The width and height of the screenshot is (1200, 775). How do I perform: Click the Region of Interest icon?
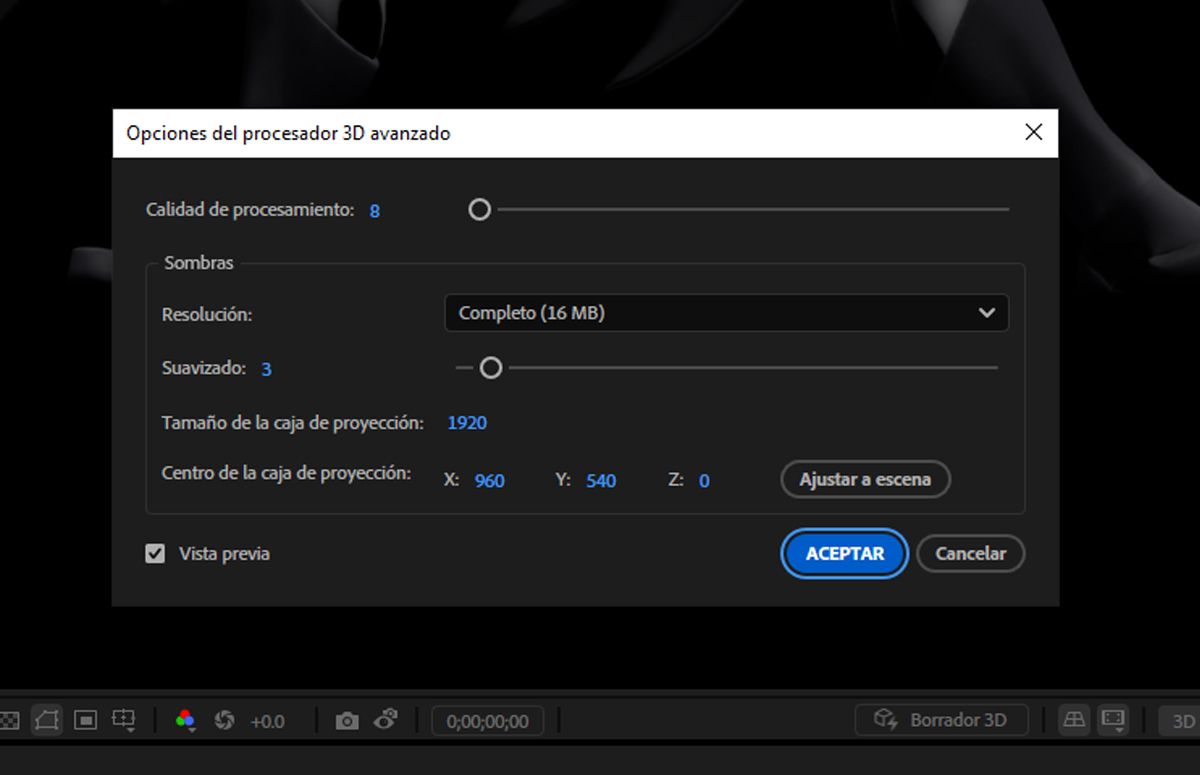pos(83,719)
